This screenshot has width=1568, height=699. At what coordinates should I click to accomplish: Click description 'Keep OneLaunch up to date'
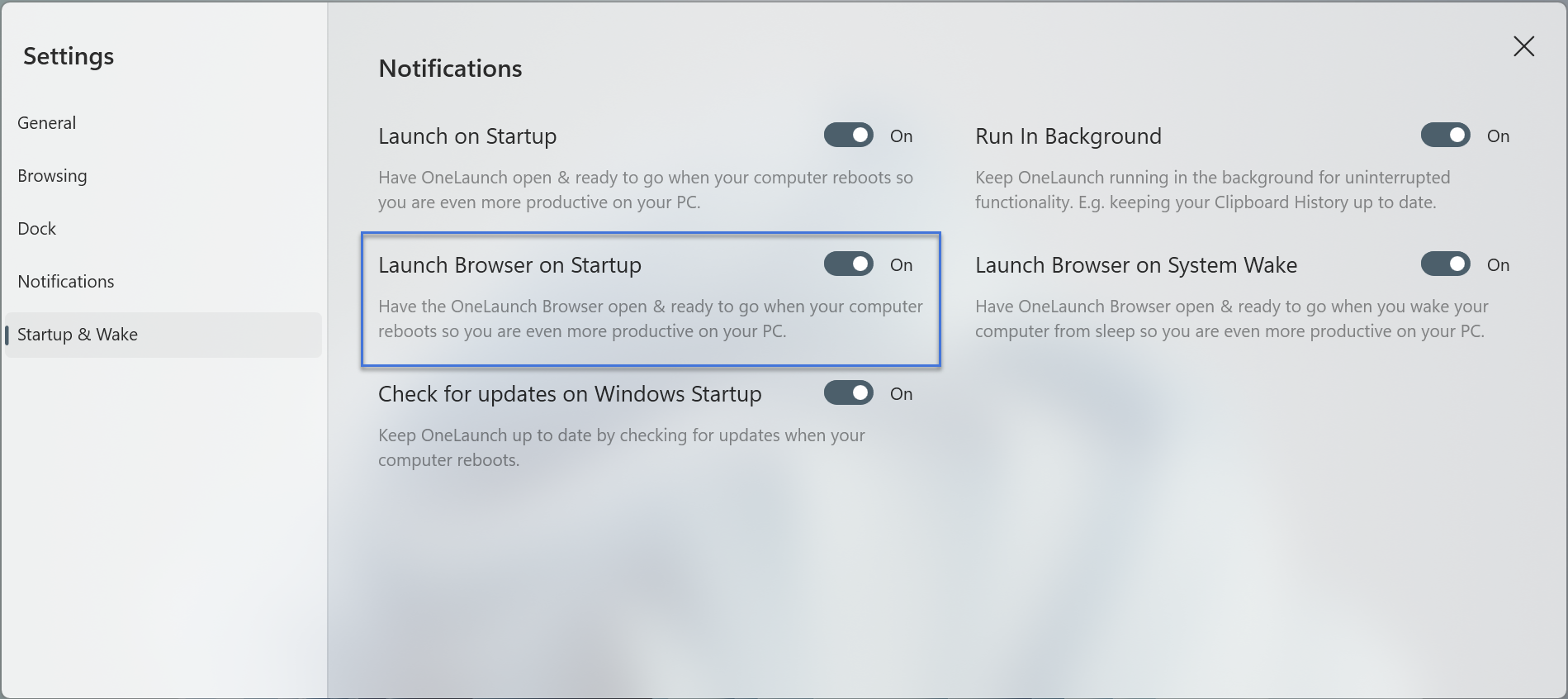pos(622,448)
